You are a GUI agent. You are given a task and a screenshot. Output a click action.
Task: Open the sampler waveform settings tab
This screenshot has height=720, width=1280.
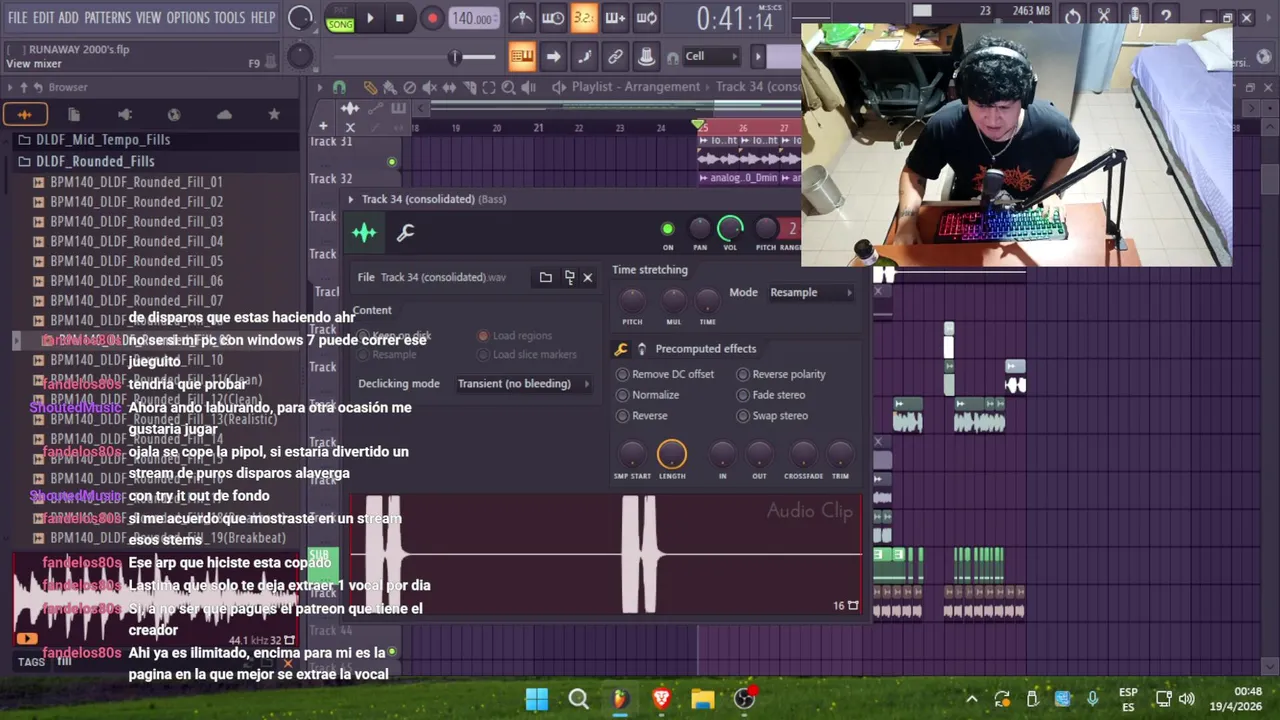[x=364, y=233]
